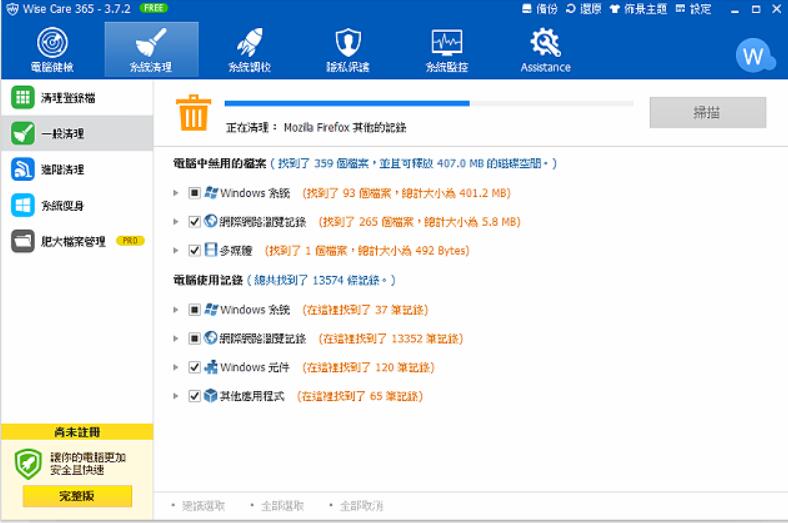
Task: Click globe icon for 265 files browsing row
Action: point(211,221)
